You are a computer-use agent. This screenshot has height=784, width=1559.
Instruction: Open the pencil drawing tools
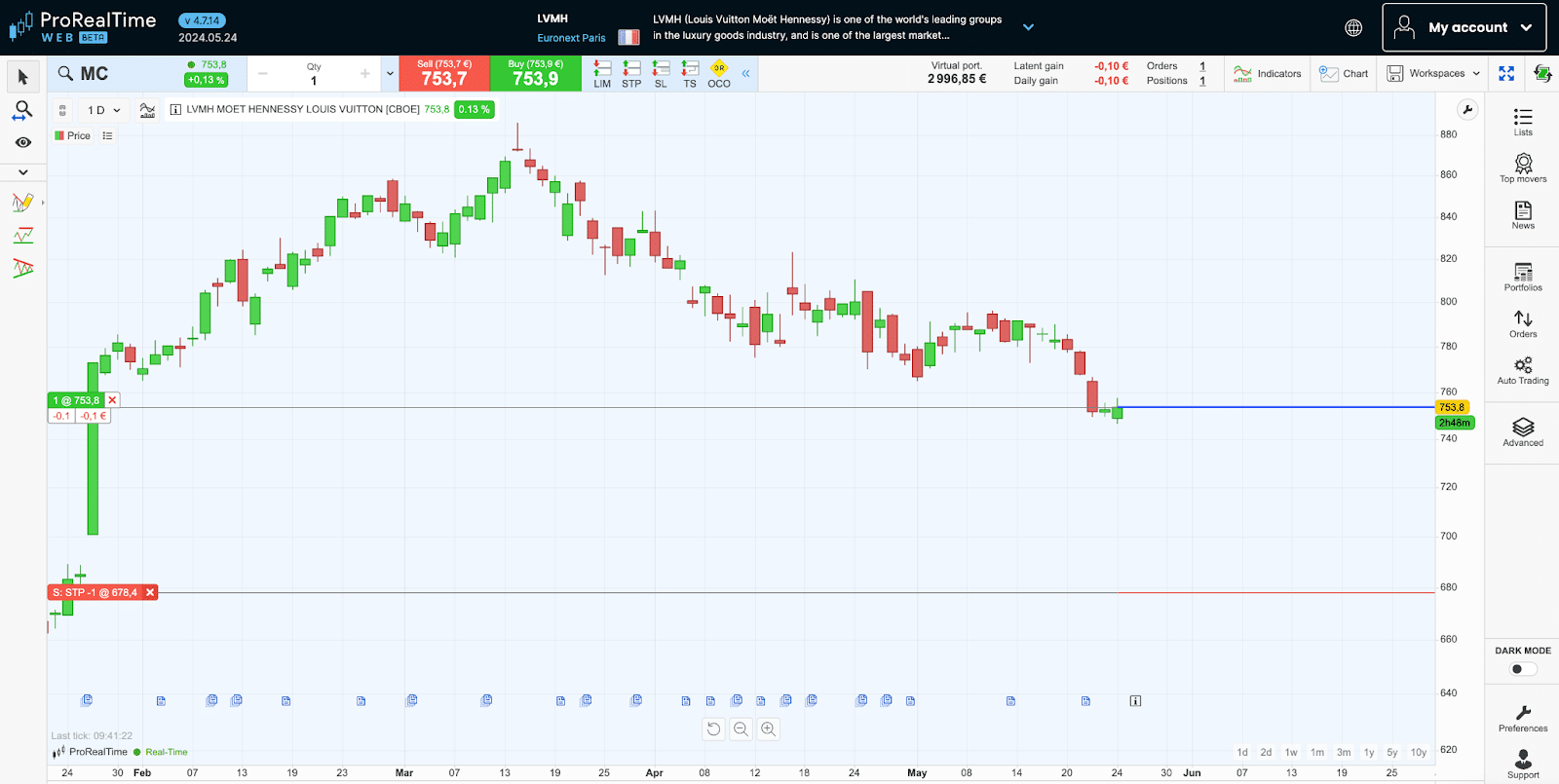pos(22,203)
